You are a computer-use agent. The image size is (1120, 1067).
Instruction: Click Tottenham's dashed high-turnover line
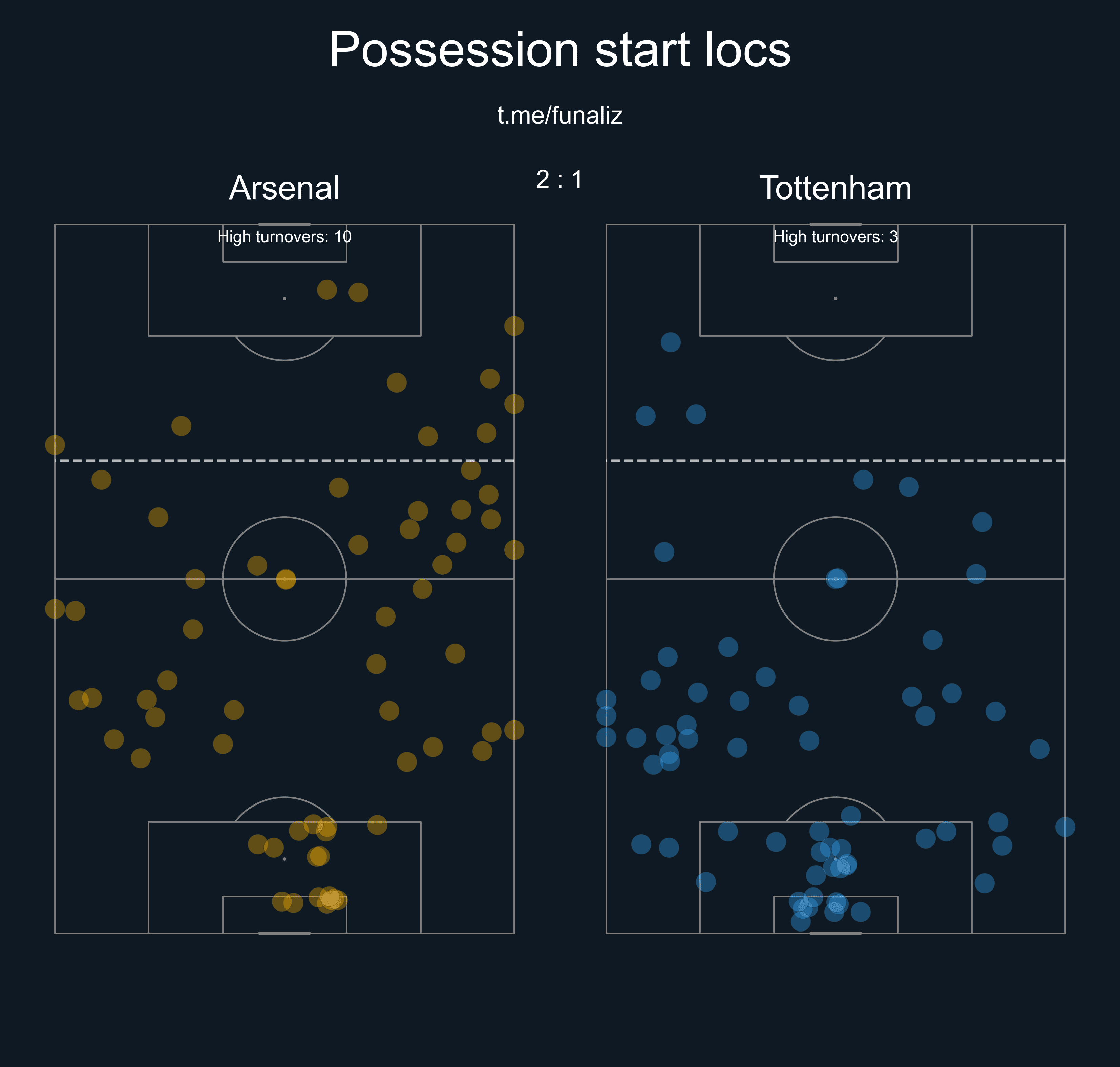coord(838,461)
